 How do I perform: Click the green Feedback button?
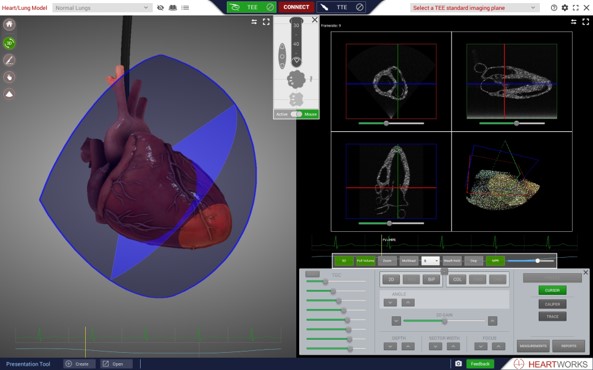tap(480, 364)
